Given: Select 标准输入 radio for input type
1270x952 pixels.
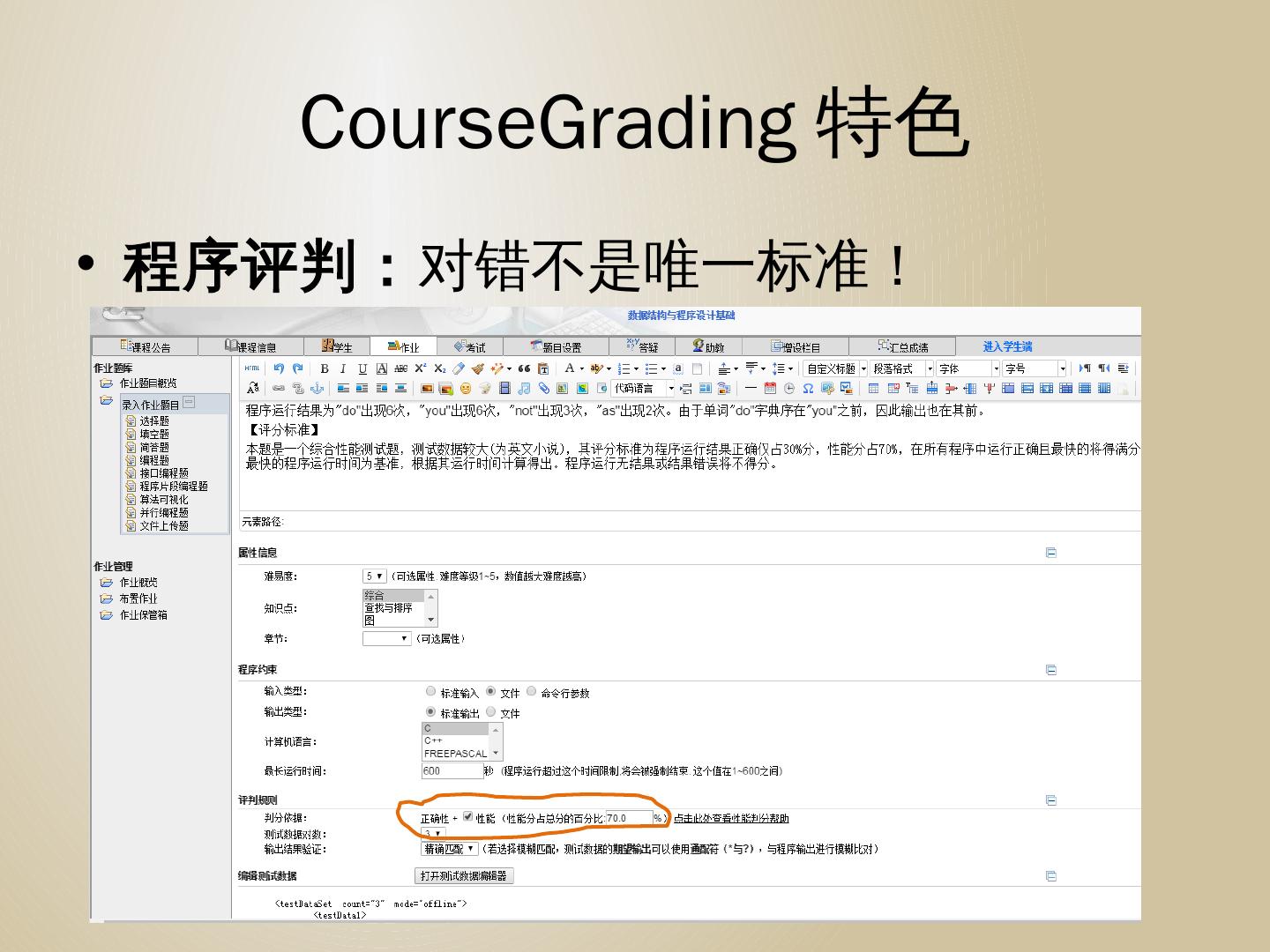Looking at the screenshot, I should point(430,692).
